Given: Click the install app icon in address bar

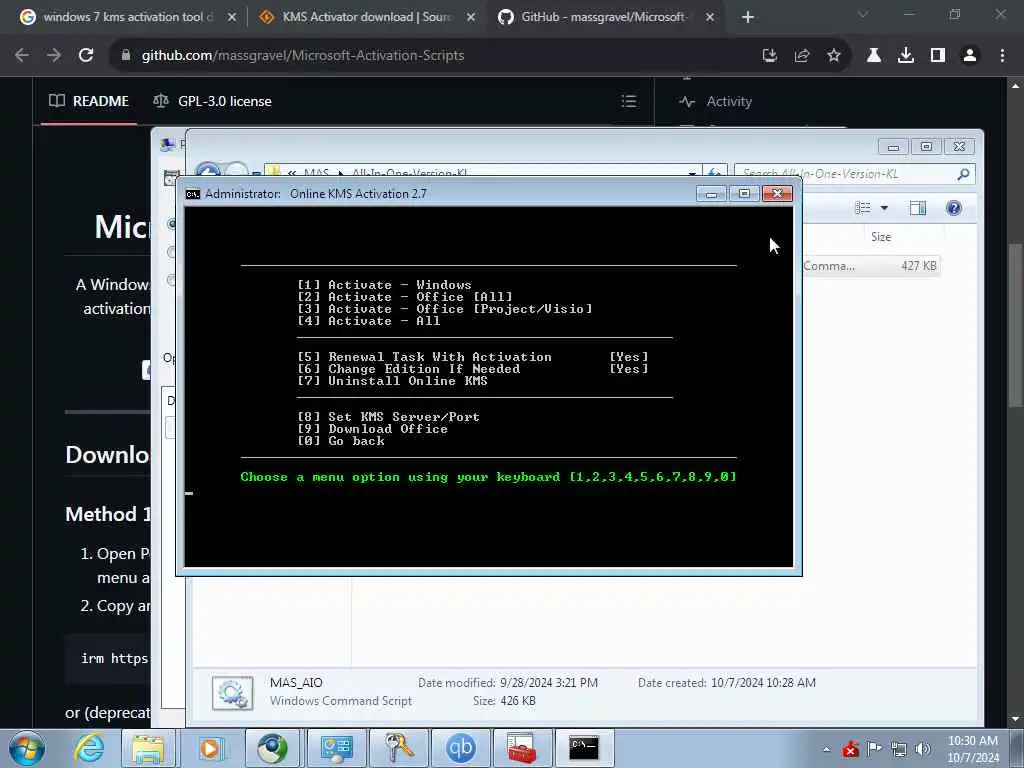Looking at the screenshot, I should 770,56.
